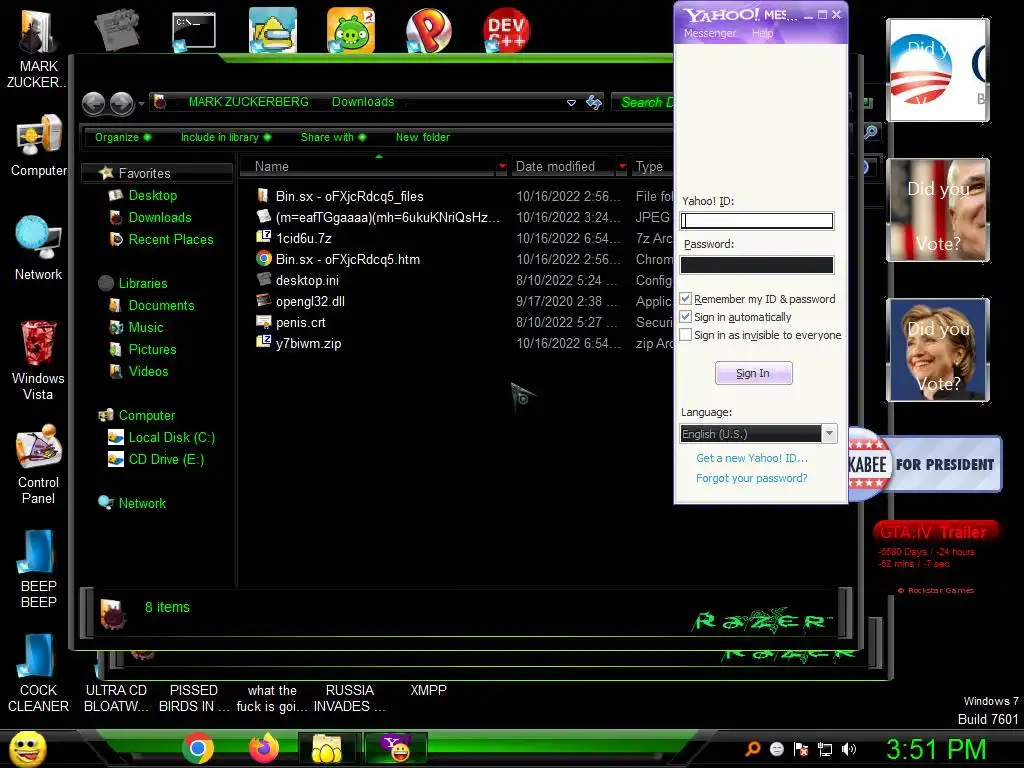The image size is (1024, 768).
Task: Open the Share with dropdown
Action: coord(334,137)
